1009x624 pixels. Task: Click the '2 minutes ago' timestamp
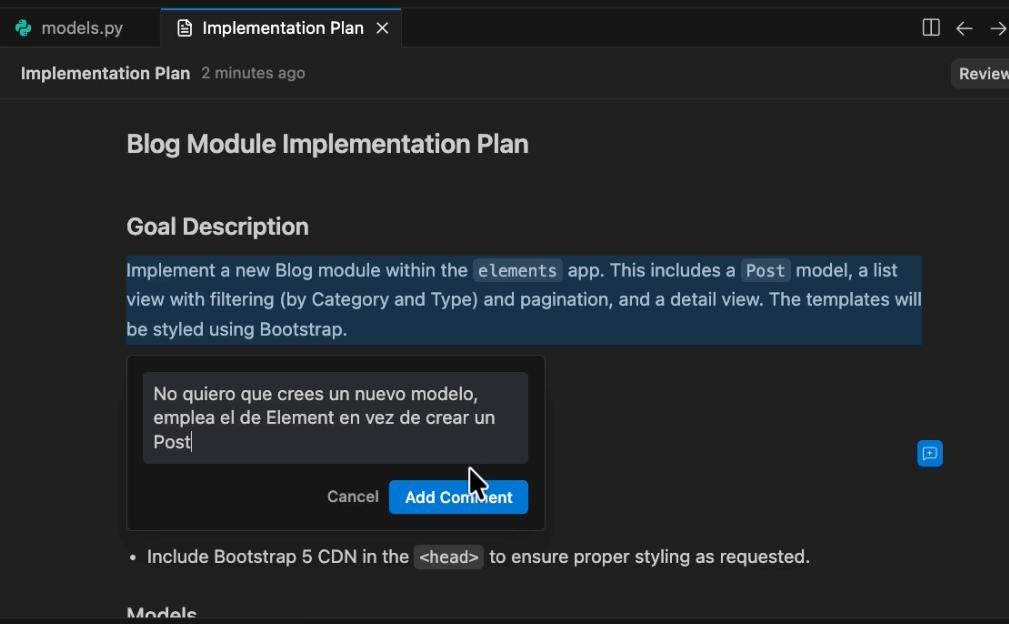pyautogui.click(x=253, y=73)
